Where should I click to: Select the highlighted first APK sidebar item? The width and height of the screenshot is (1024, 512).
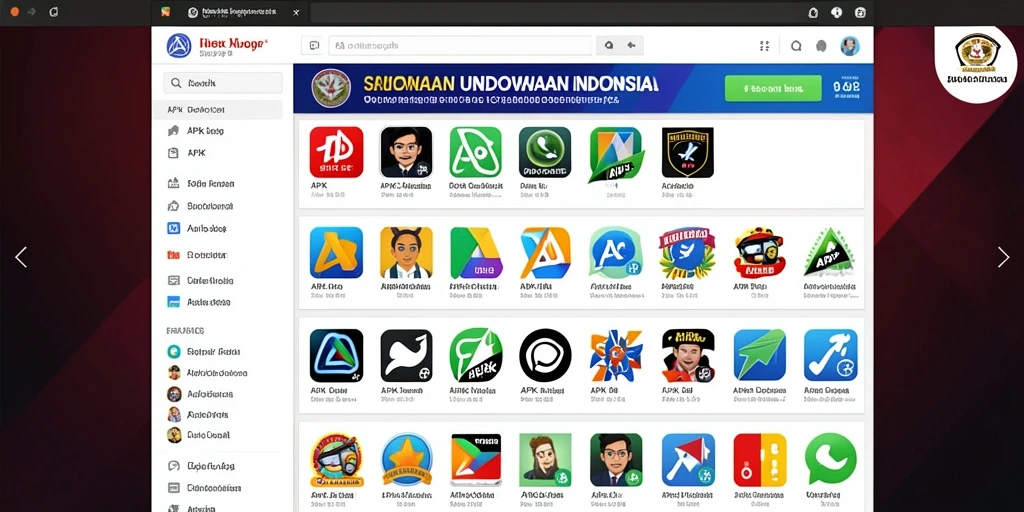(x=218, y=110)
